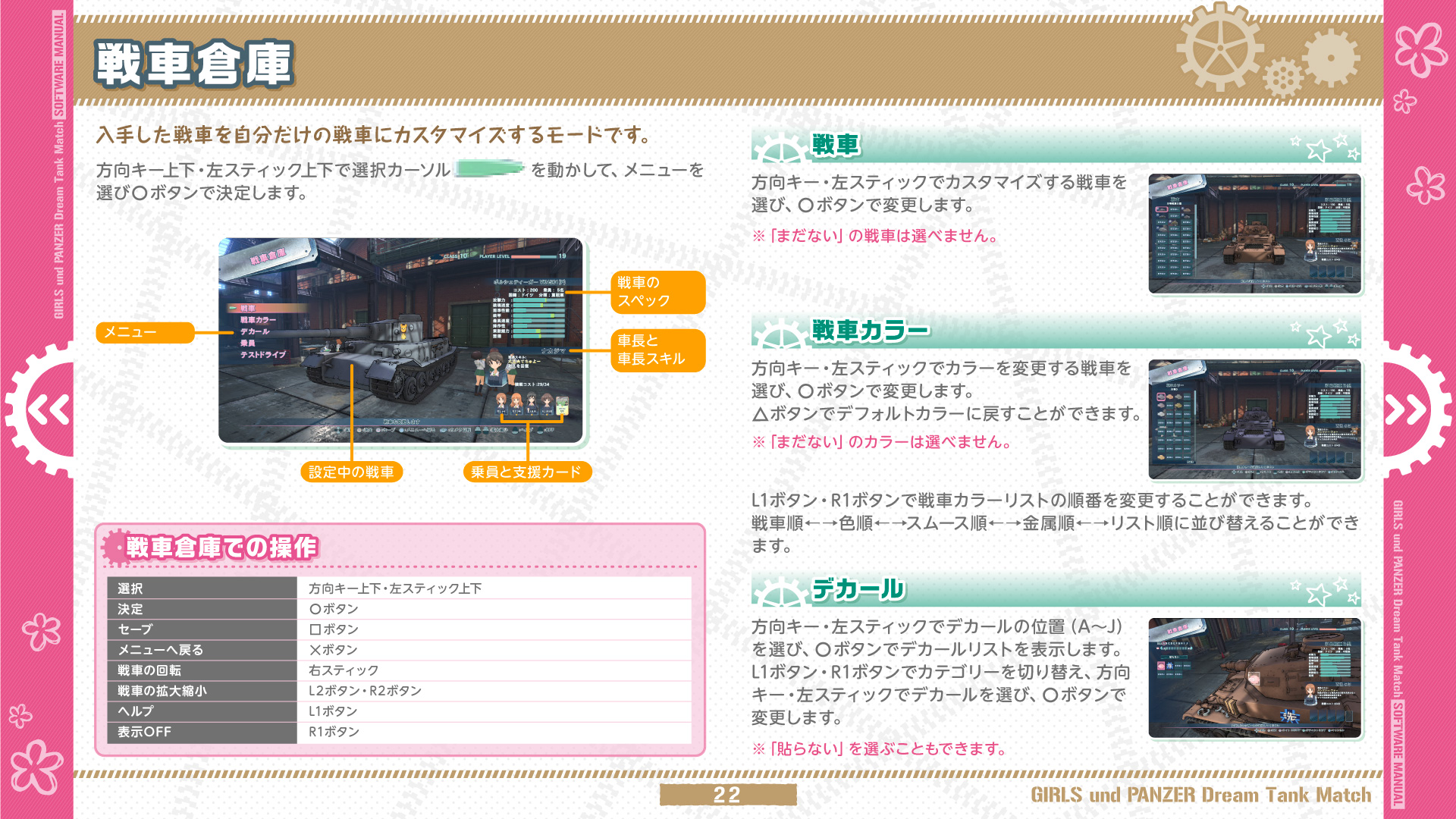Click the 乗員 menu entry inside main screenshot
Screen dimensions: 1456x819
point(248,343)
